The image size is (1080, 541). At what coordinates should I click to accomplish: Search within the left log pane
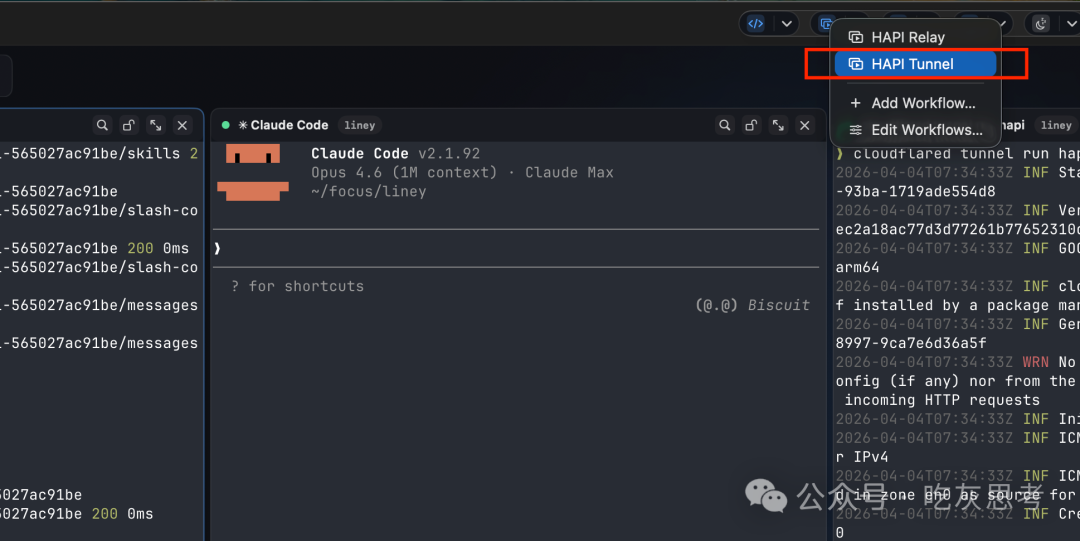click(x=102, y=125)
